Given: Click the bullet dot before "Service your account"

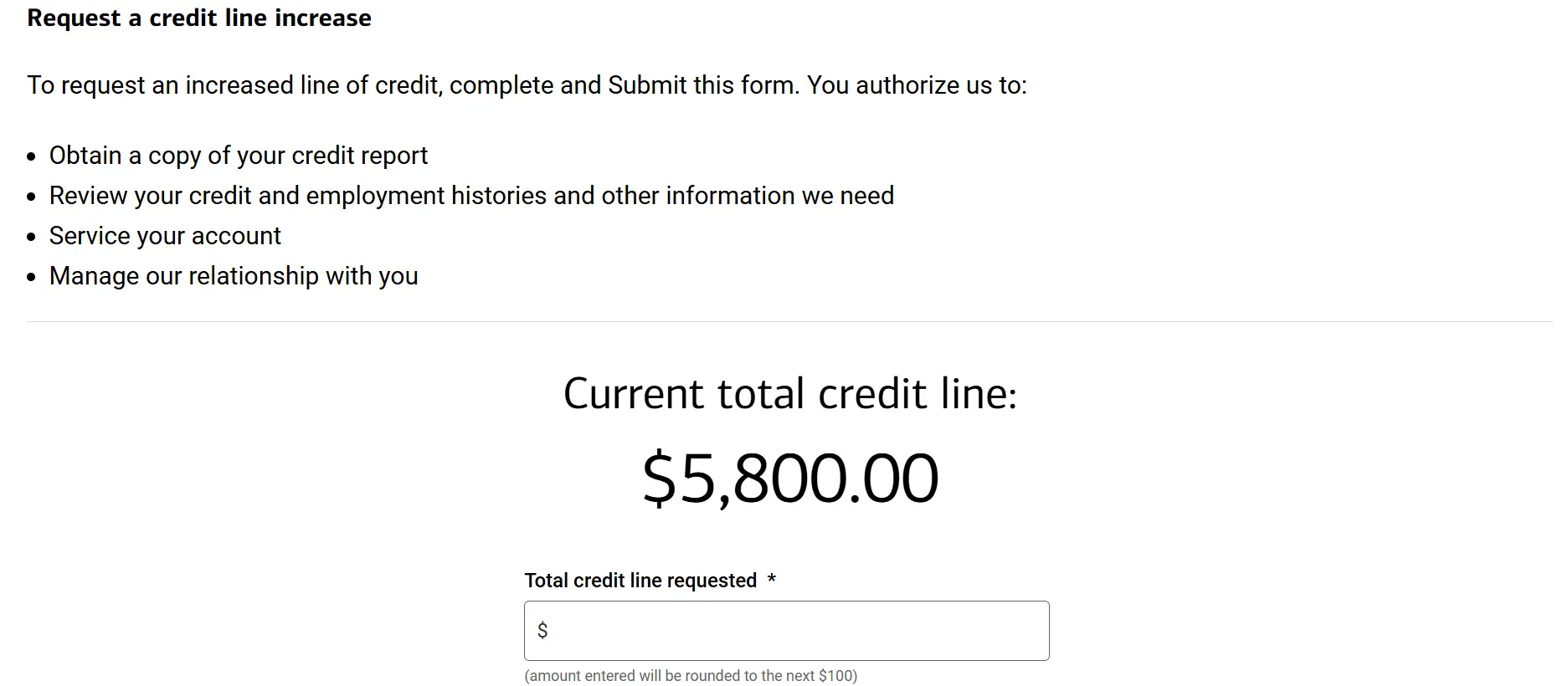Looking at the screenshot, I should click(32, 238).
